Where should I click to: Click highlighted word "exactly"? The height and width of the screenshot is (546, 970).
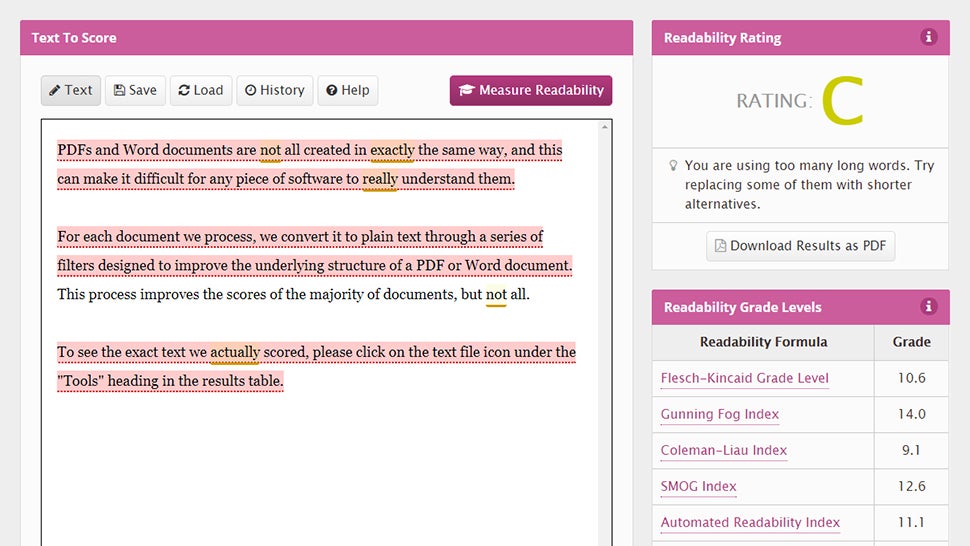tap(392, 150)
